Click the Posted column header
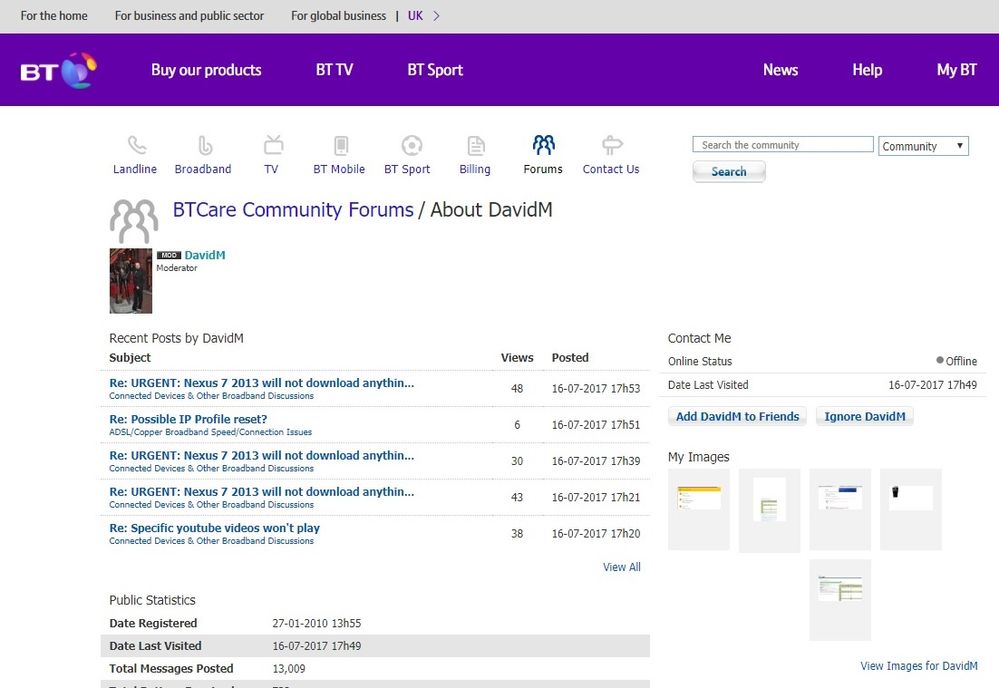 click(x=570, y=358)
